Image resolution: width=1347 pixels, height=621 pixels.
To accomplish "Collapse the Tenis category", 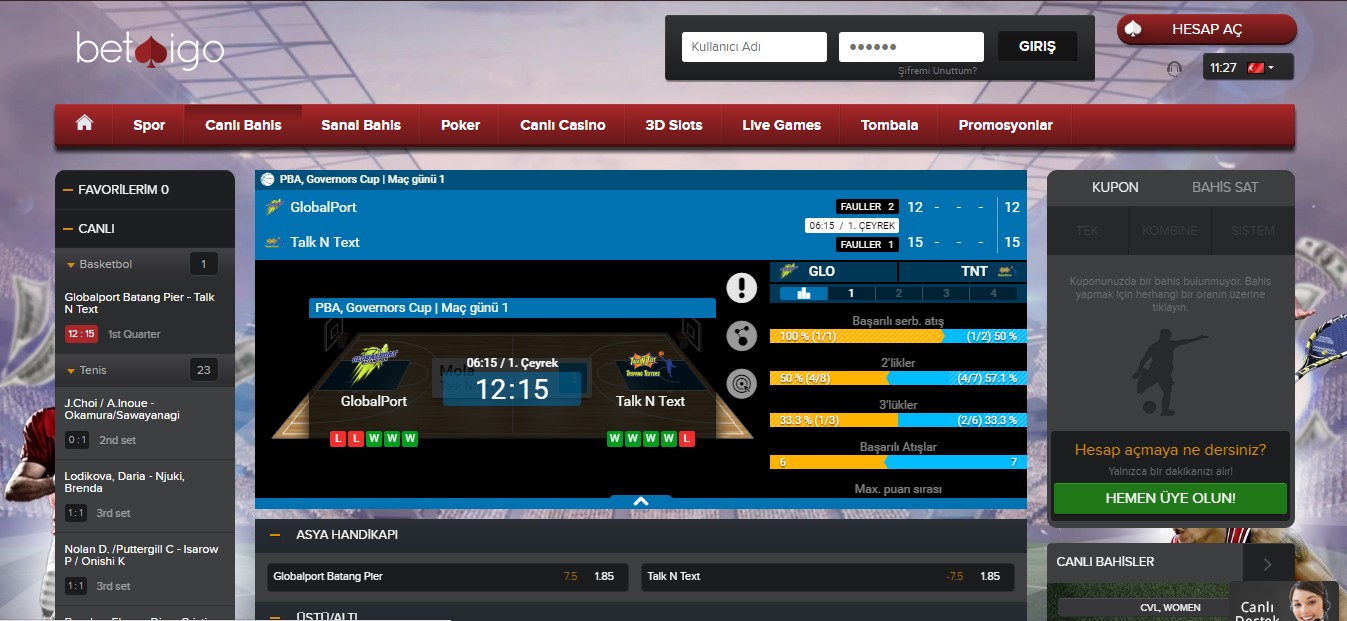I will (x=71, y=371).
